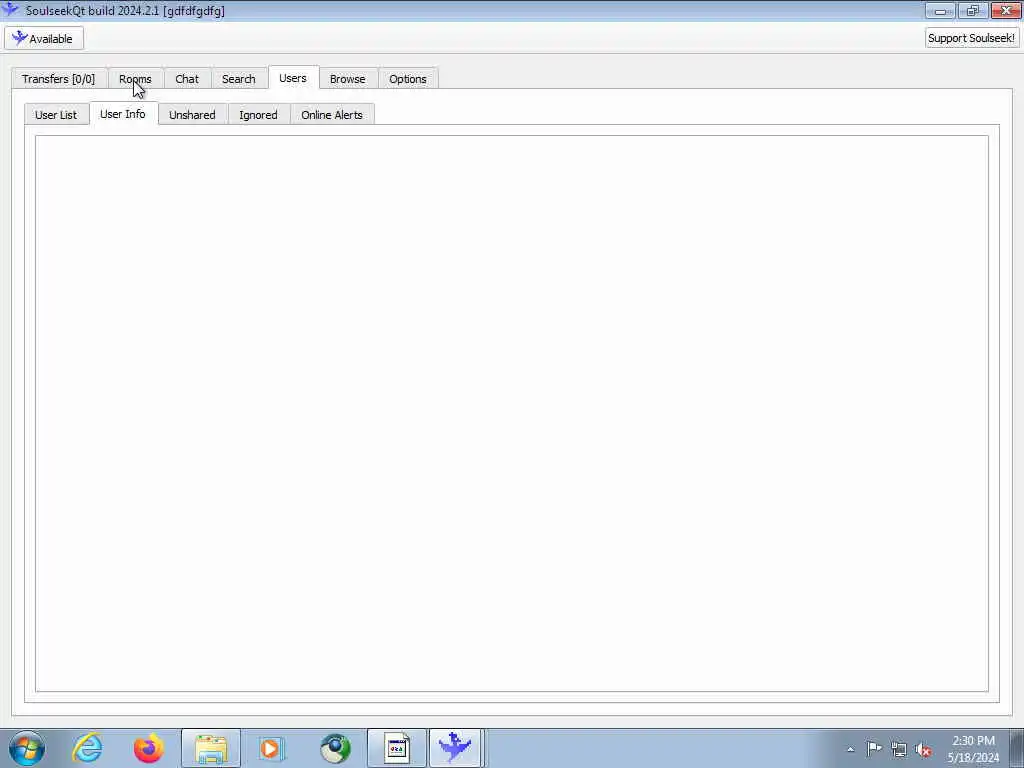The image size is (1024, 768).
Task: Click the Support Soulseek! button
Action: point(971,38)
